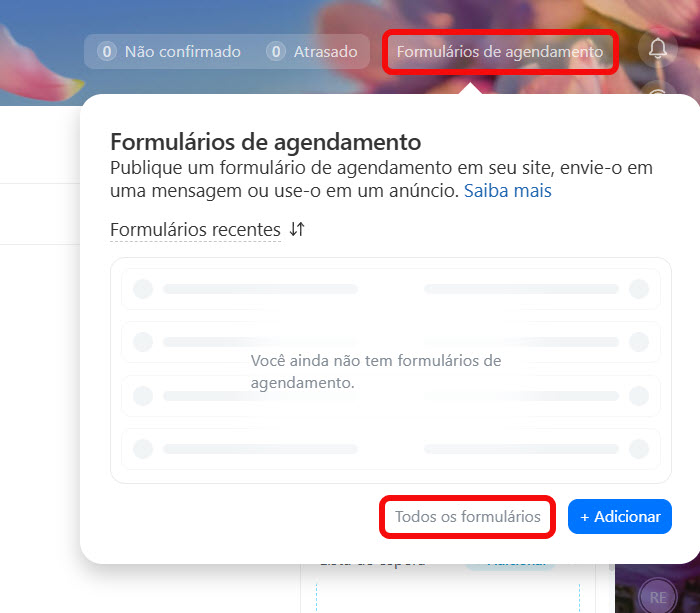Click the empty-state message about no forms
The width and height of the screenshot is (700, 613).
click(x=376, y=371)
